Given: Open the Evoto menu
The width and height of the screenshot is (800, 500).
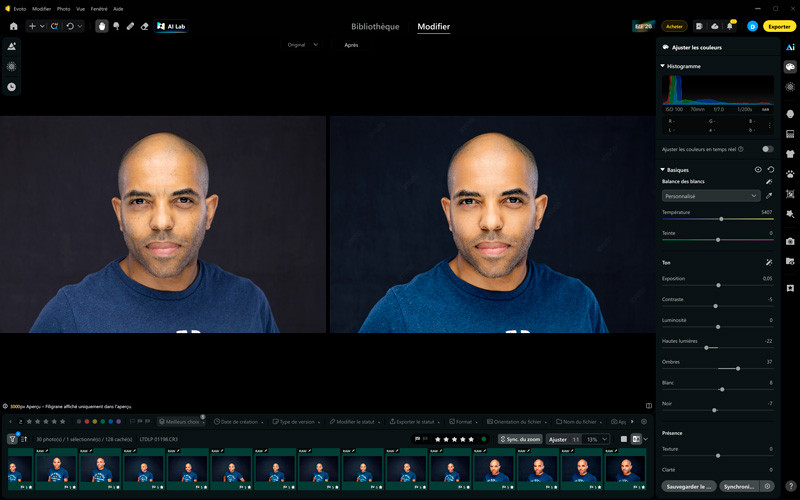Looking at the screenshot, I should click(20, 9).
